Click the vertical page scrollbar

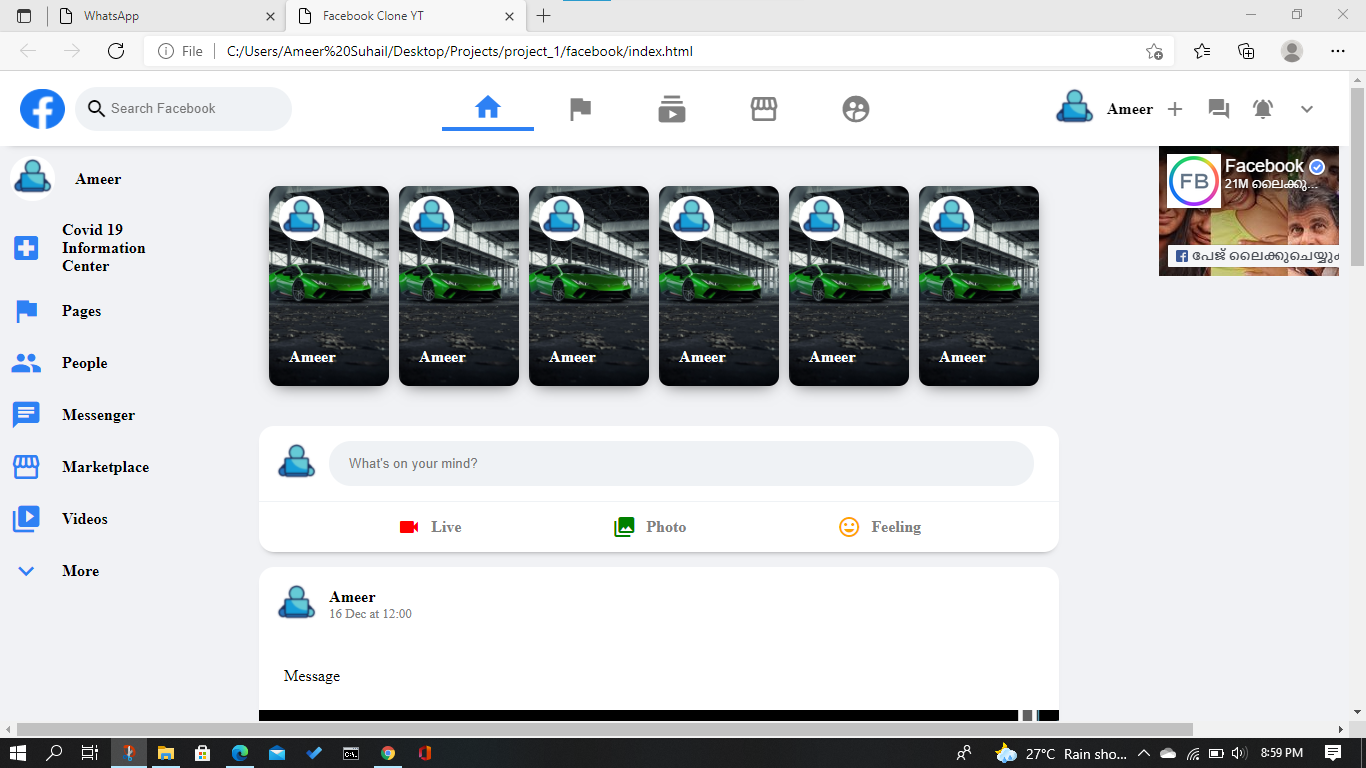pos(1357,176)
